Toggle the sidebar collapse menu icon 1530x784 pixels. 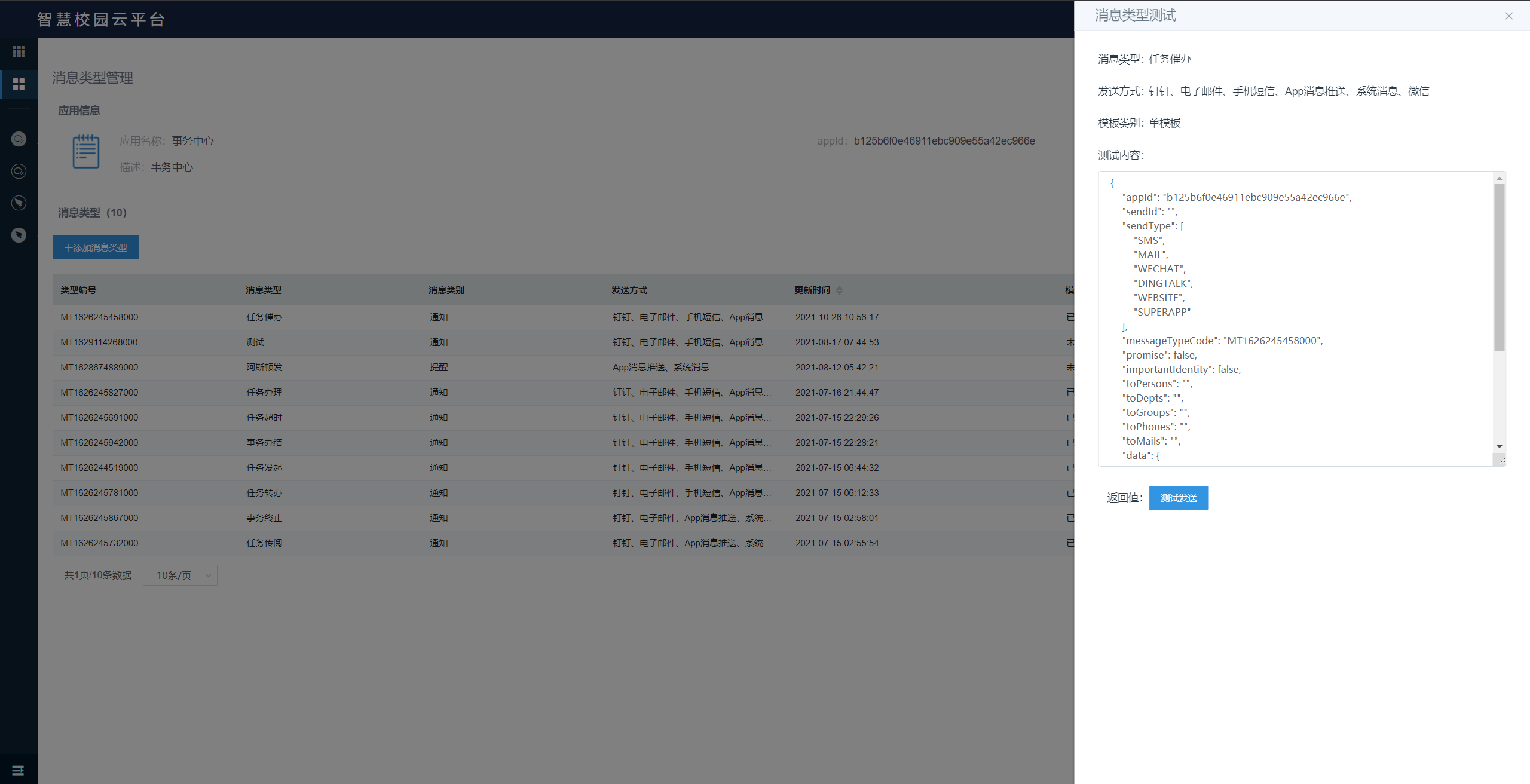pyautogui.click(x=18, y=770)
